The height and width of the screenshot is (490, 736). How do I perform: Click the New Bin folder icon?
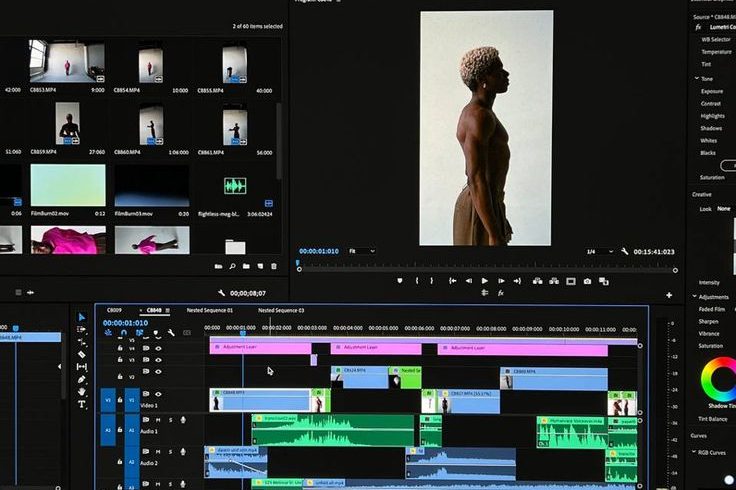(246, 266)
